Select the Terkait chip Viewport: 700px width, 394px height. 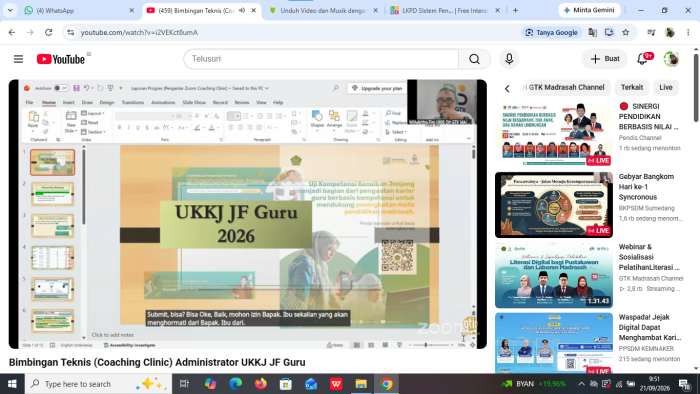632,87
